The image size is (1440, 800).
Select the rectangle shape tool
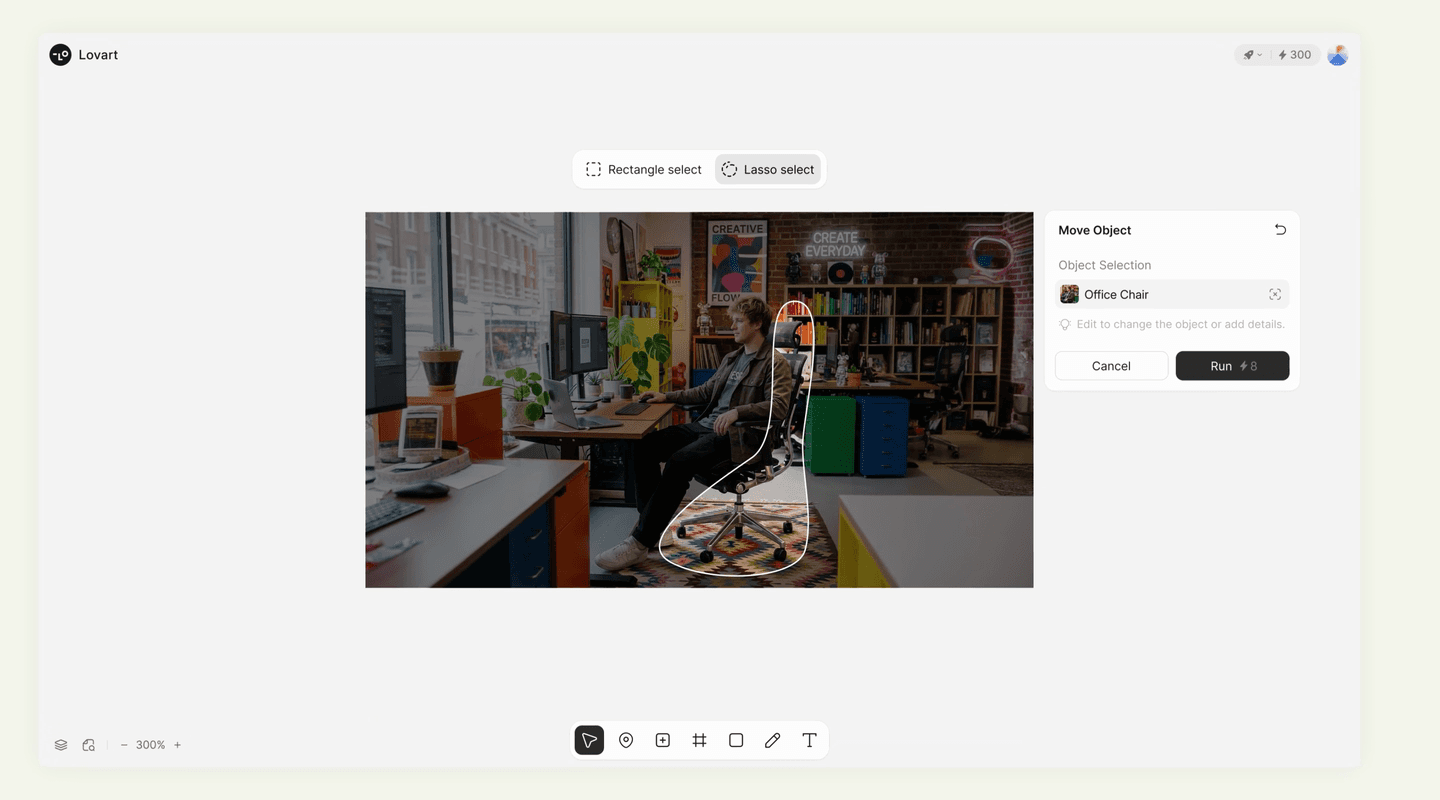click(736, 740)
